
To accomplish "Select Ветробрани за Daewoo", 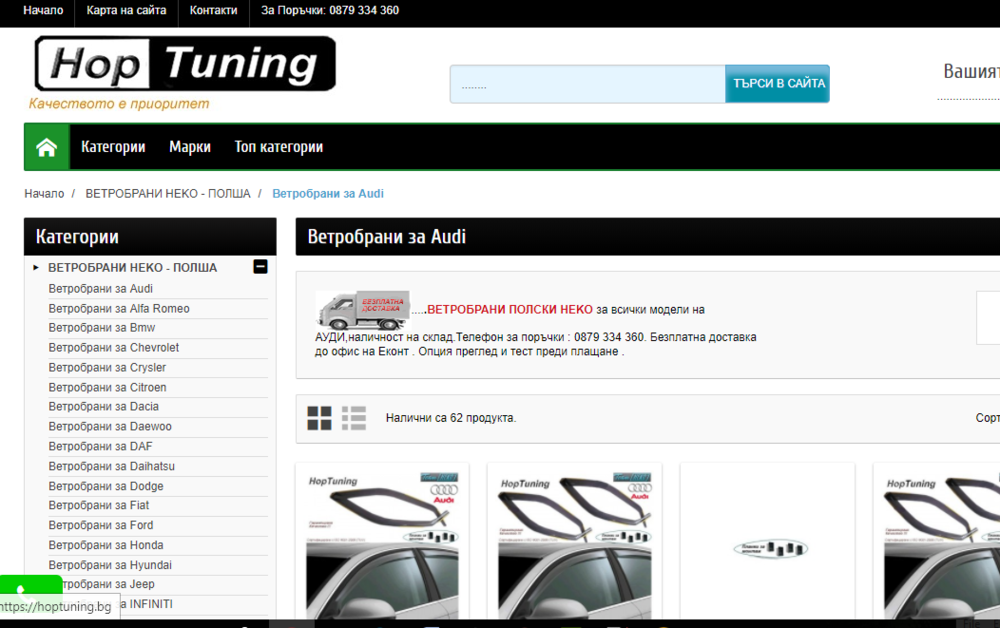I will [110, 427].
